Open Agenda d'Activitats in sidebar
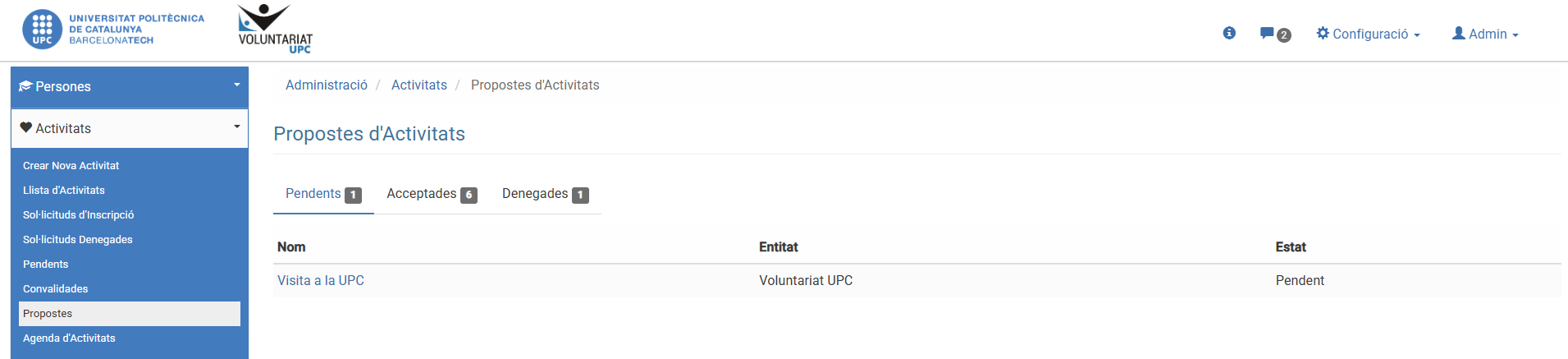Viewport: 1568px width, 359px height. pos(69,338)
